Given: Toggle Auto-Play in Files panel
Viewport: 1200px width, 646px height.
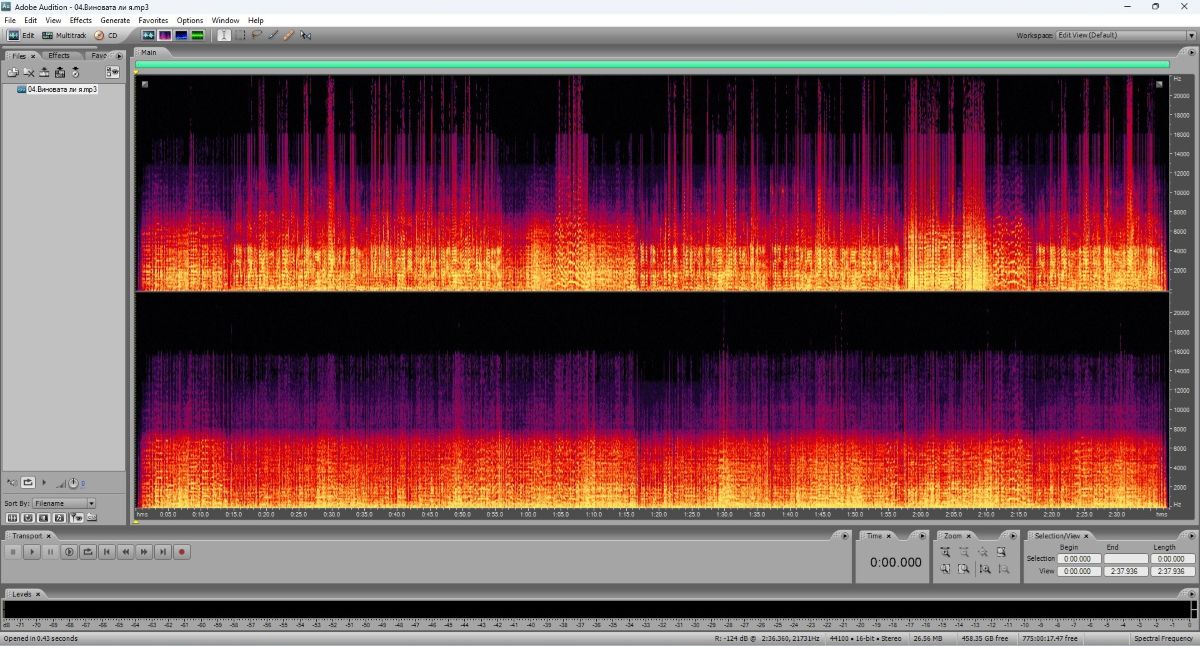Looking at the screenshot, I should [11, 483].
